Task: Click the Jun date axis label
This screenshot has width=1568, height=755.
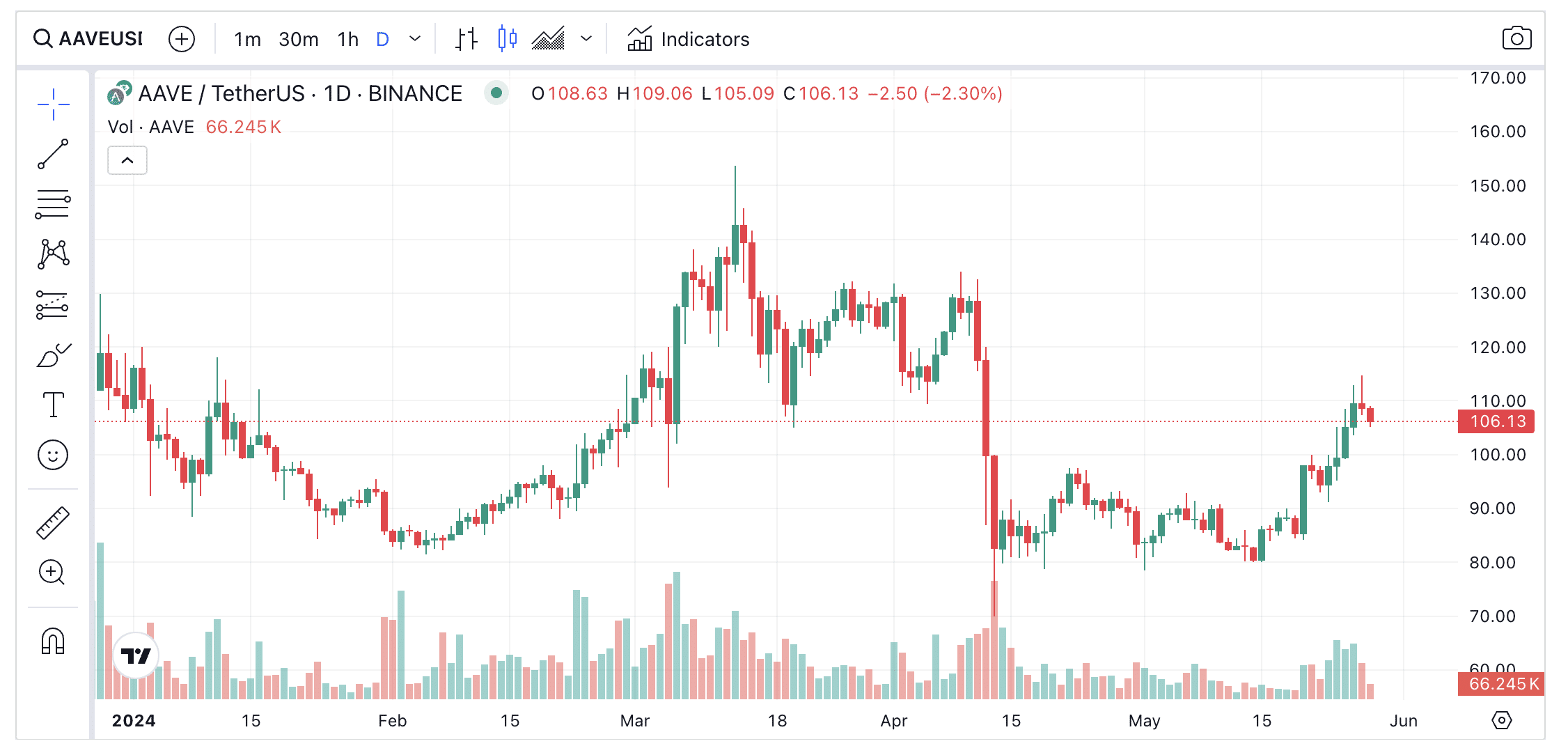Action: [x=1404, y=721]
